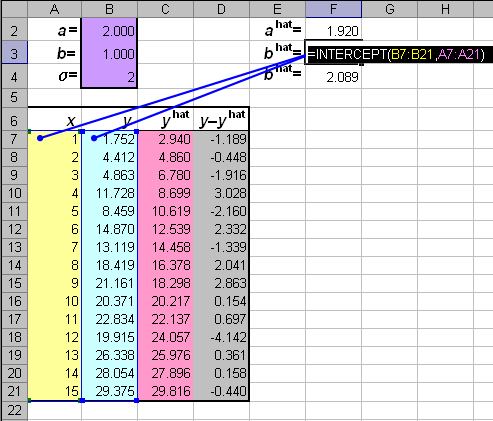Click sigma value cell showing 2

point(109,76)
